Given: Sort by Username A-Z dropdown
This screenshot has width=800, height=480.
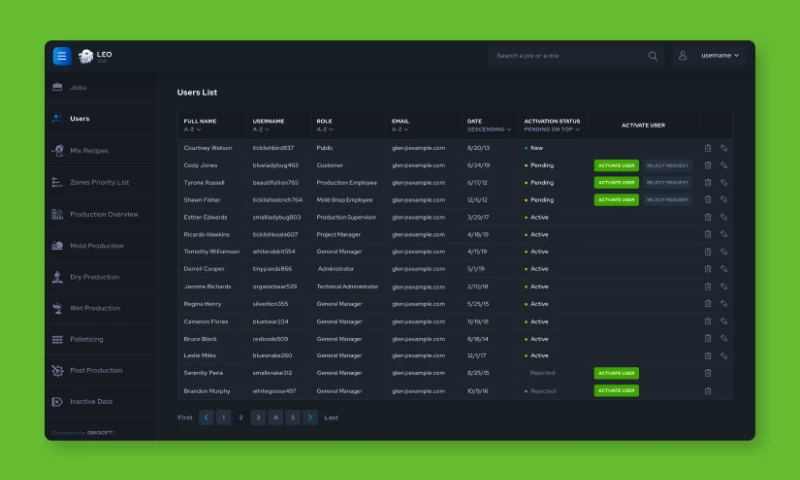Looking at the screenshot, I should pos(261,130).
